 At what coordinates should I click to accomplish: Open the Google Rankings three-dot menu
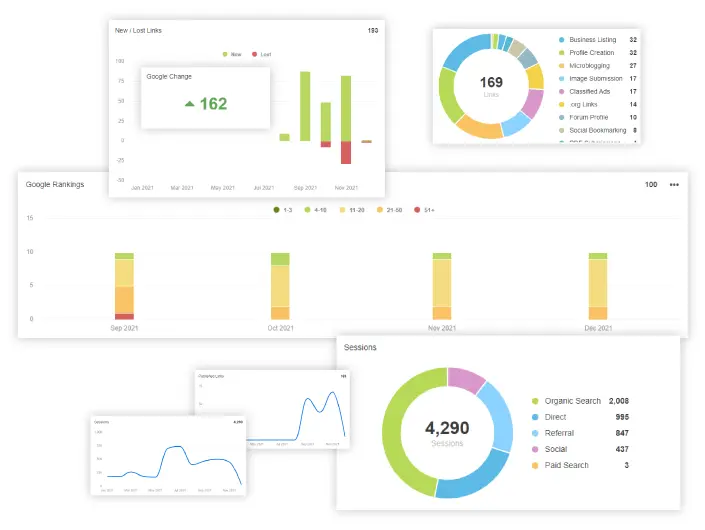pos(674,185)
